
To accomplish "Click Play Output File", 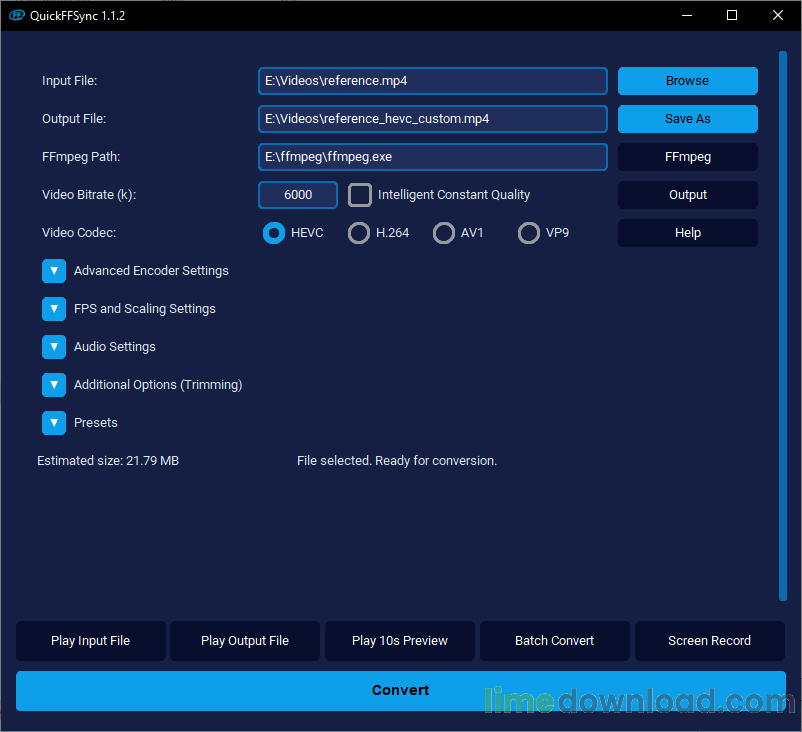I will (x=245, y=640).
